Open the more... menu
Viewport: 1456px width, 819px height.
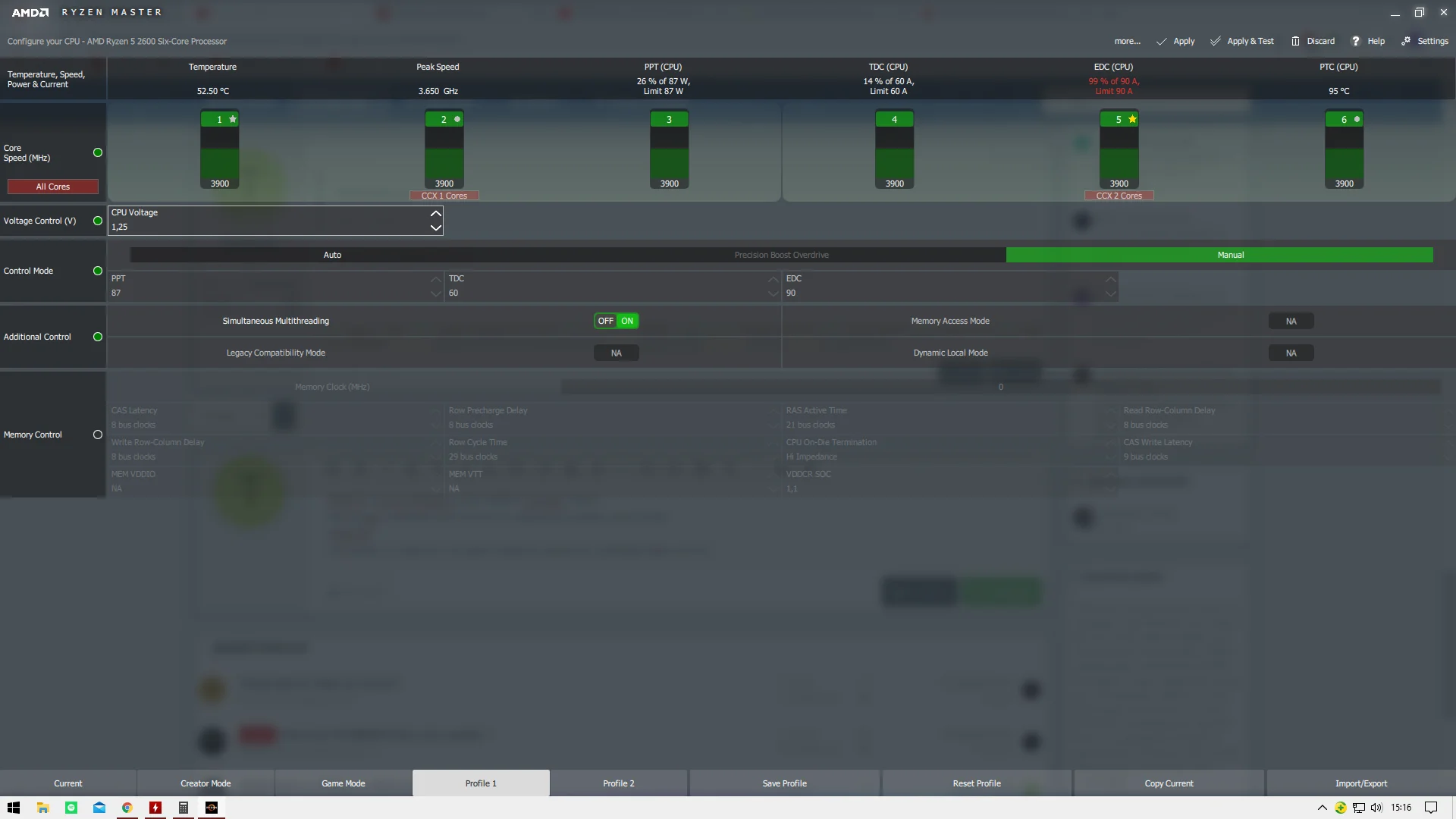click(x=1127, y=42)
